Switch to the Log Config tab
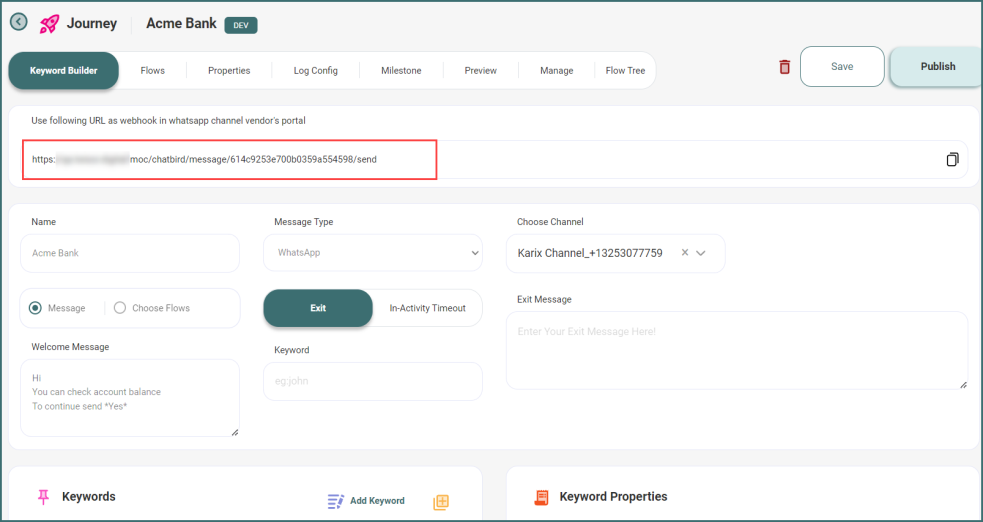This screenshot has height=522, width=983. click(x=315, y=71)
